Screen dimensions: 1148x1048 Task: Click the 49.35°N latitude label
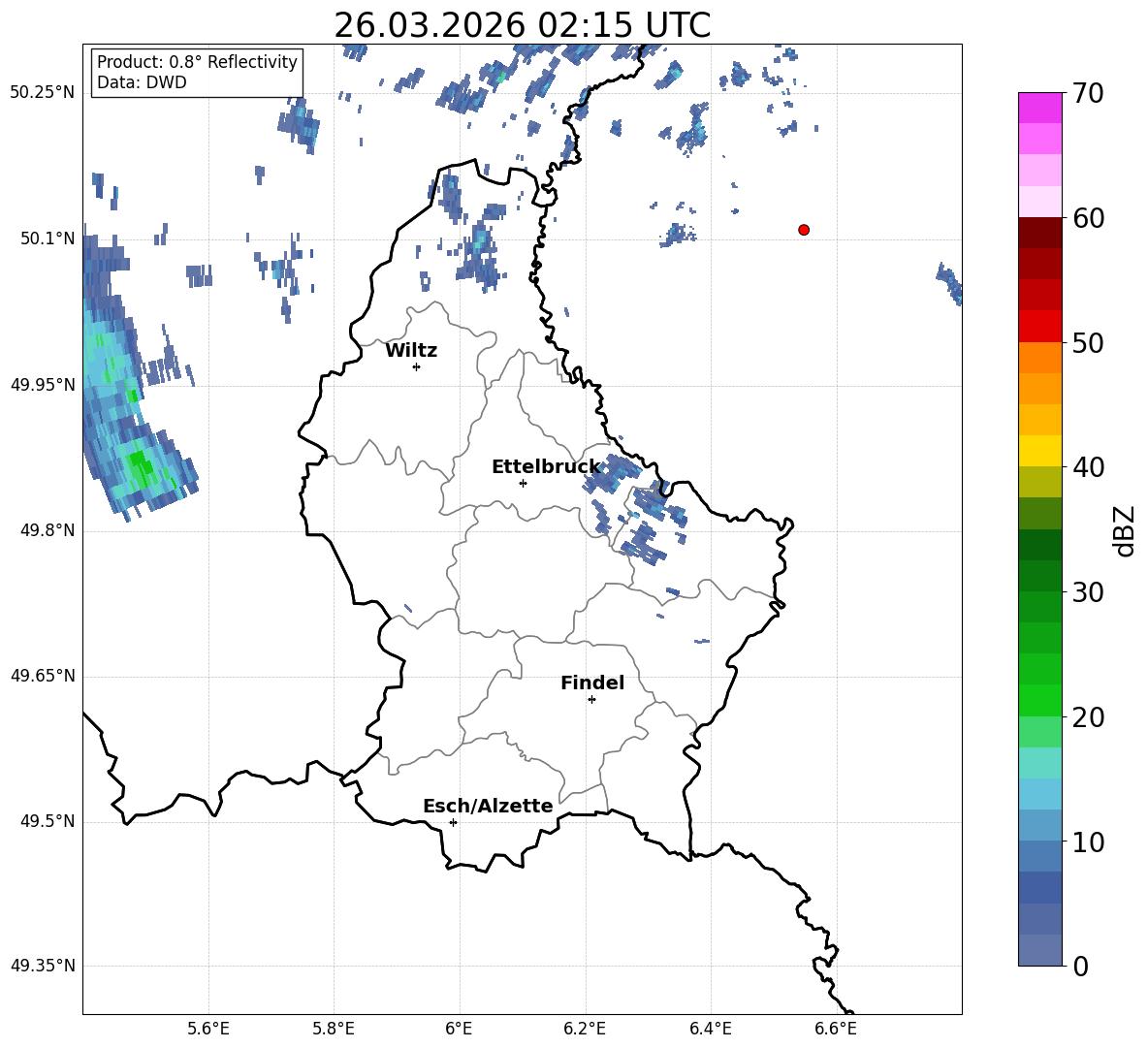click(x=43, y=966)
